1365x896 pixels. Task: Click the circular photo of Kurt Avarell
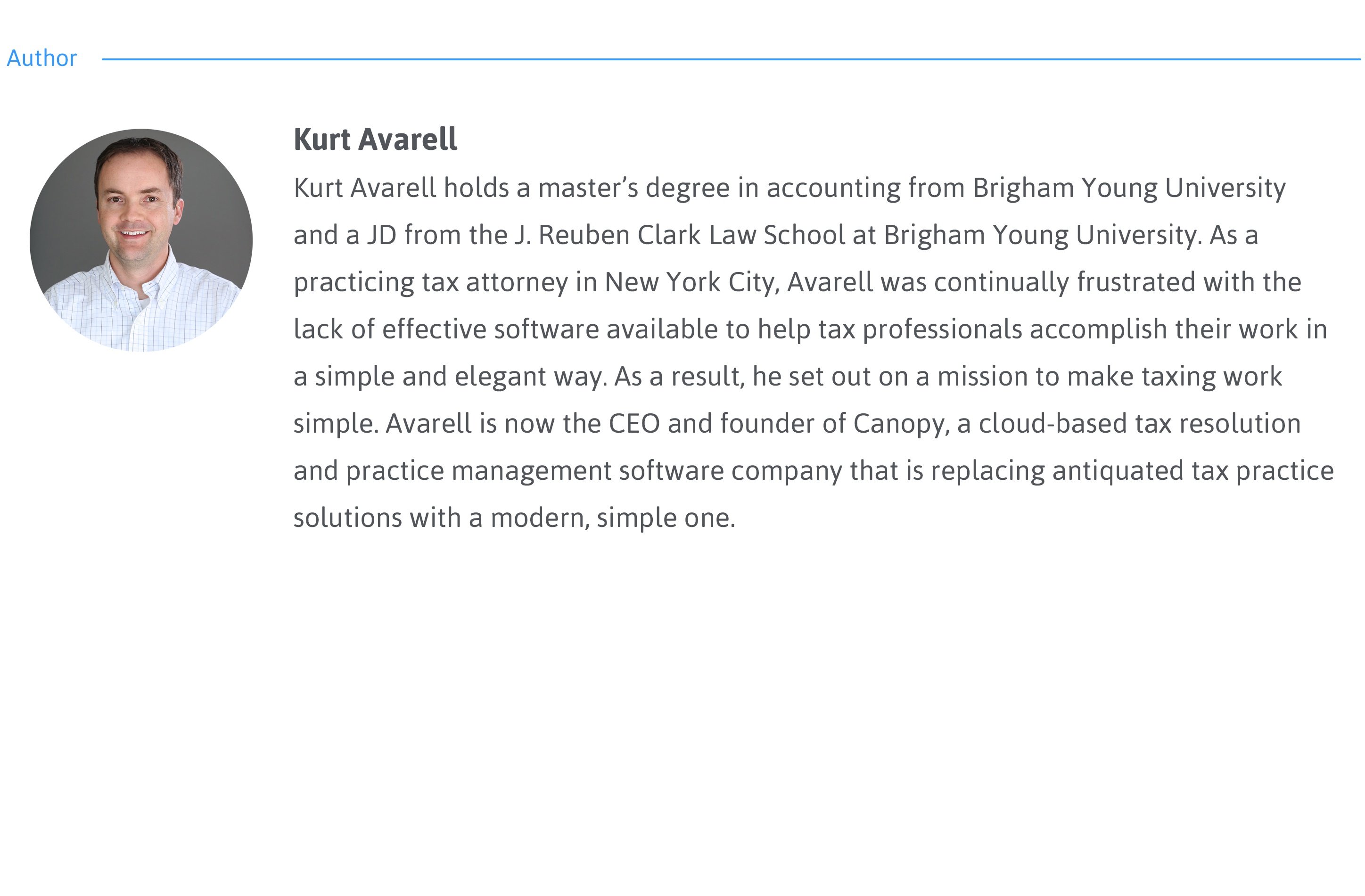point(141,240)
